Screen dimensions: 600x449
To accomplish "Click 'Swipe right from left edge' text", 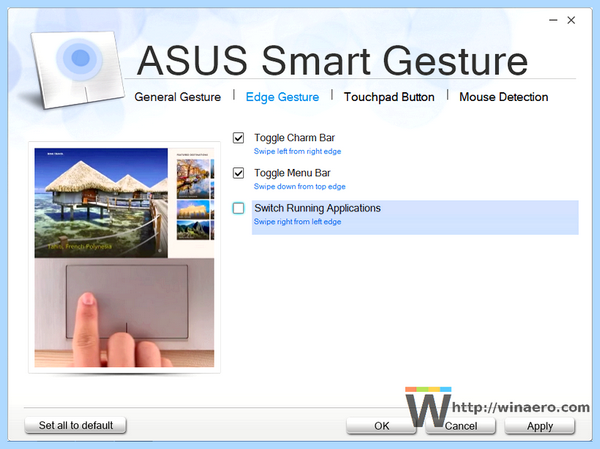I will point(297,222).
